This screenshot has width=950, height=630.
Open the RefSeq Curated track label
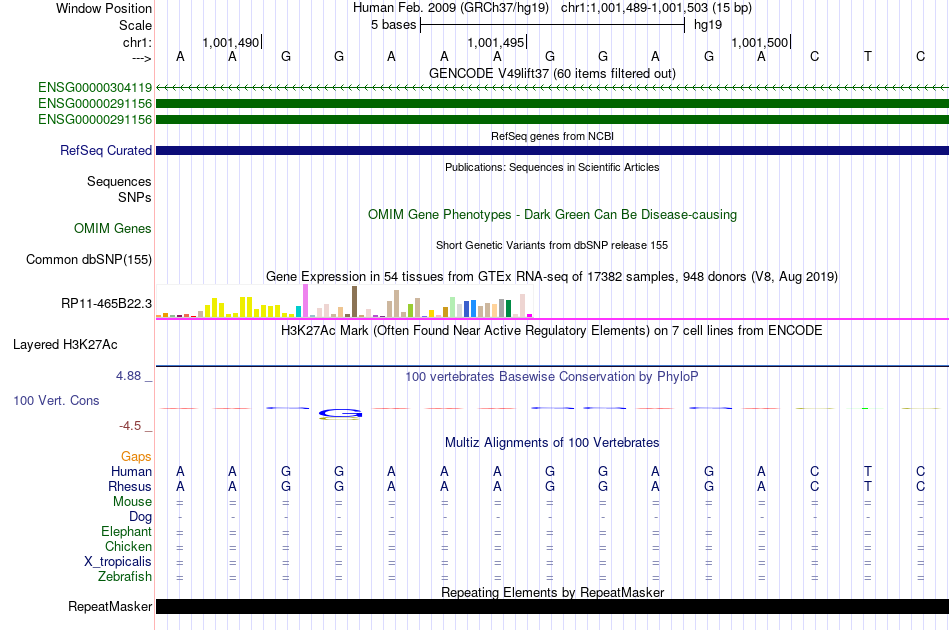(x=105, y=150)
